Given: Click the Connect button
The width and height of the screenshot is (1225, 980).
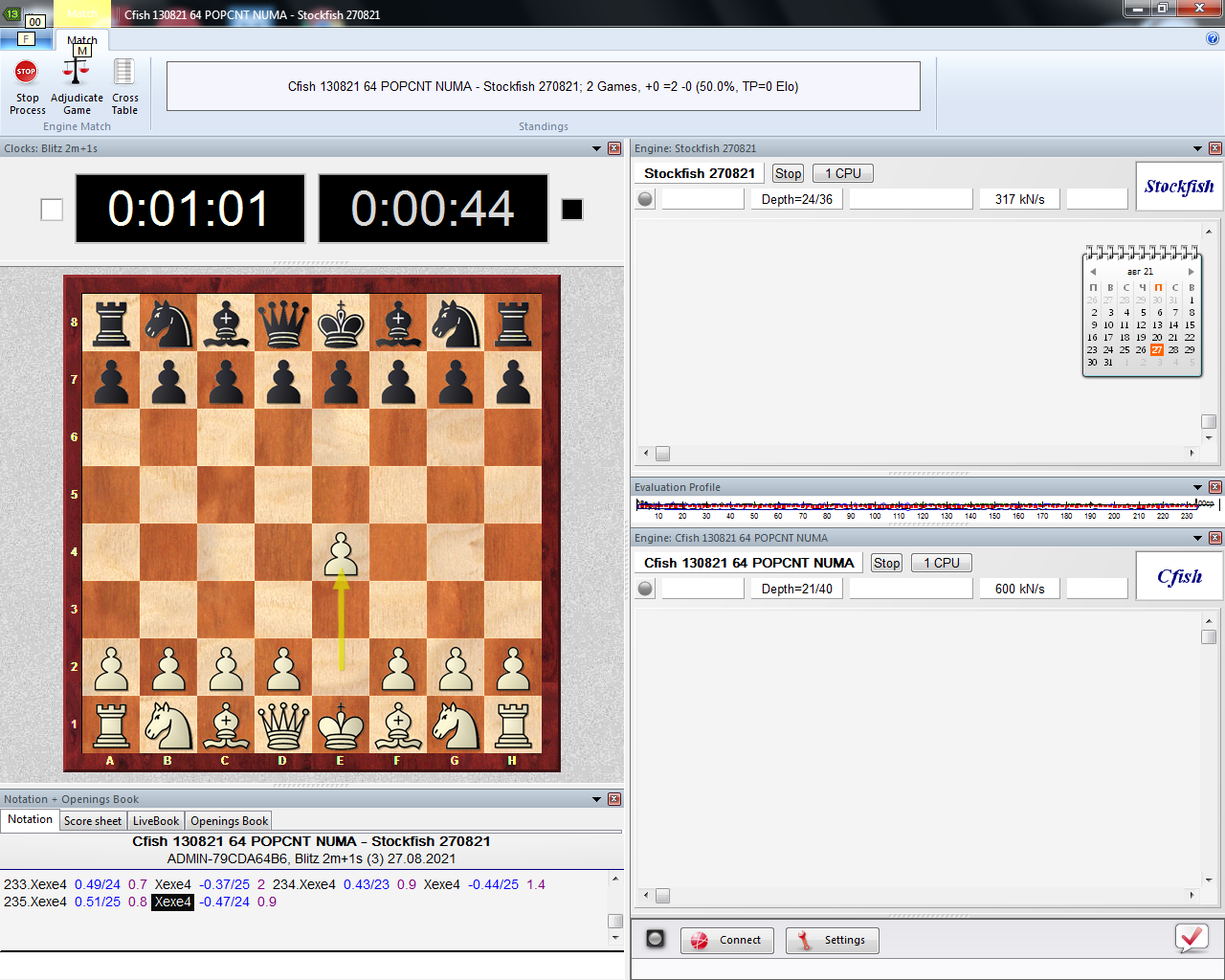Looking at the screenshot, I should [x=727, y=940].
